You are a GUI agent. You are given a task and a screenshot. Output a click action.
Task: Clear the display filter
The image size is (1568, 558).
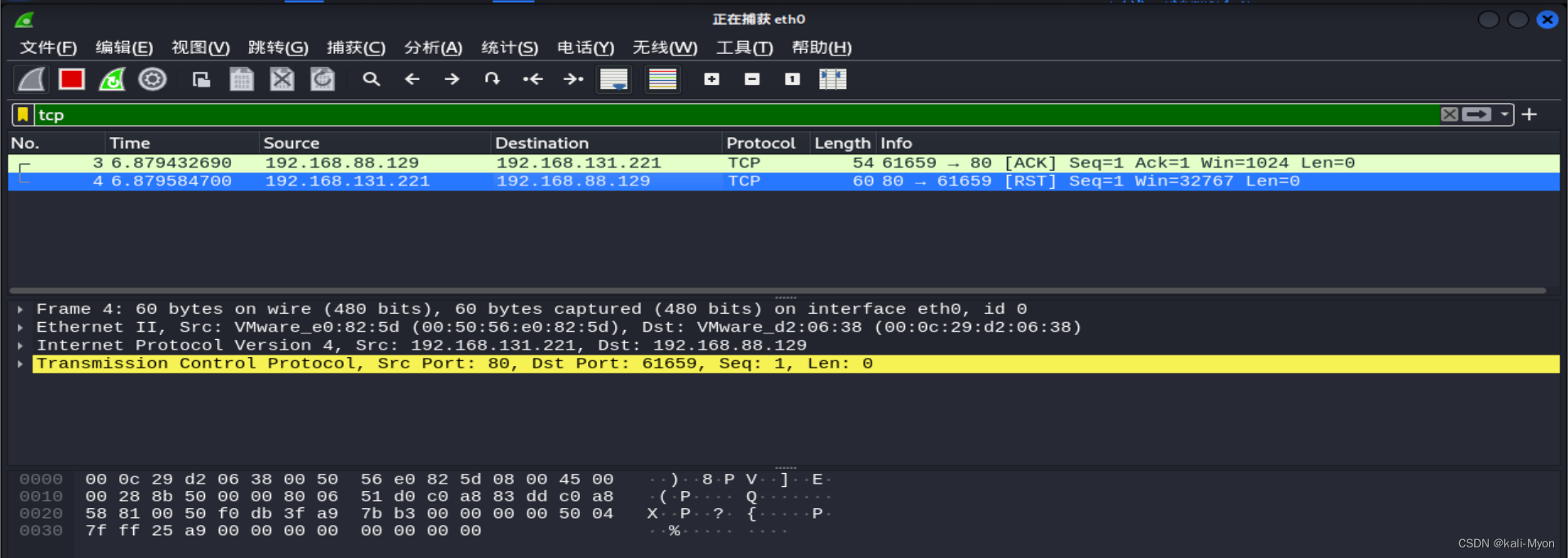click(x=1450, y=114)
